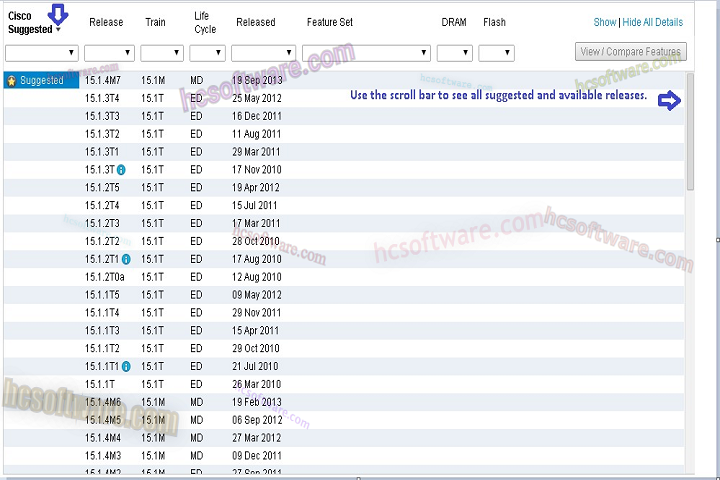The image size is (720, 480).
Task: Click the Show details link
Action: [605, 22]
